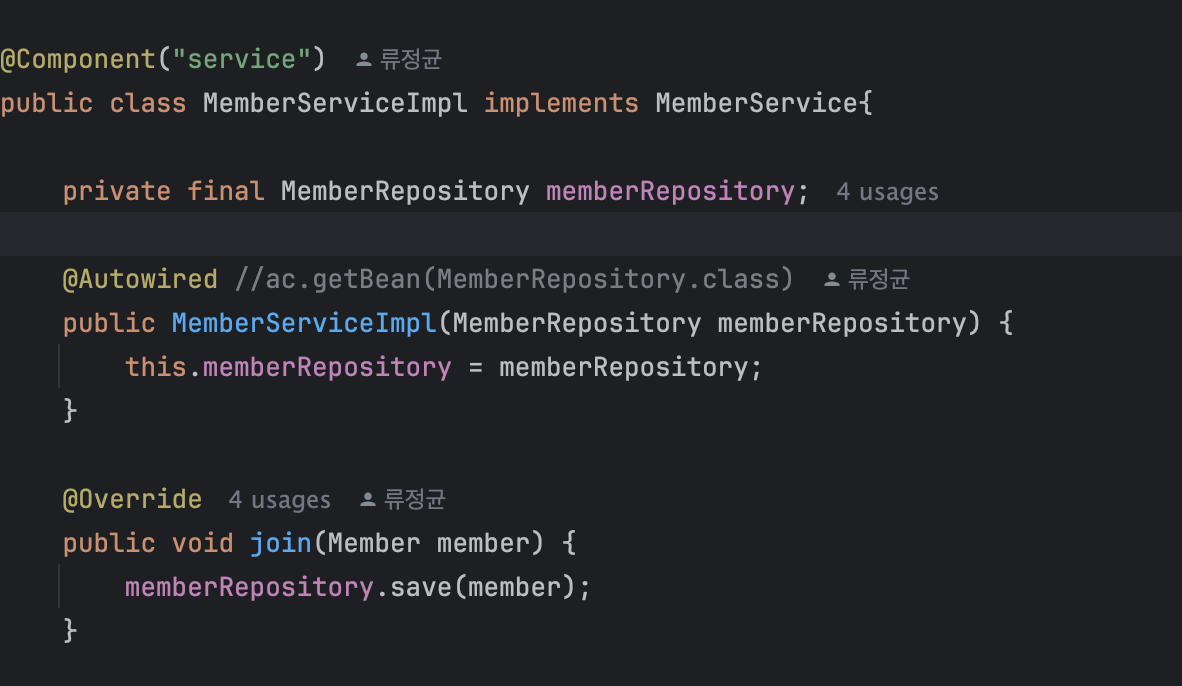Click the MemberServiceImpl class name in declaration
The height and width of the screenshot is (686, 1182).
335,103
